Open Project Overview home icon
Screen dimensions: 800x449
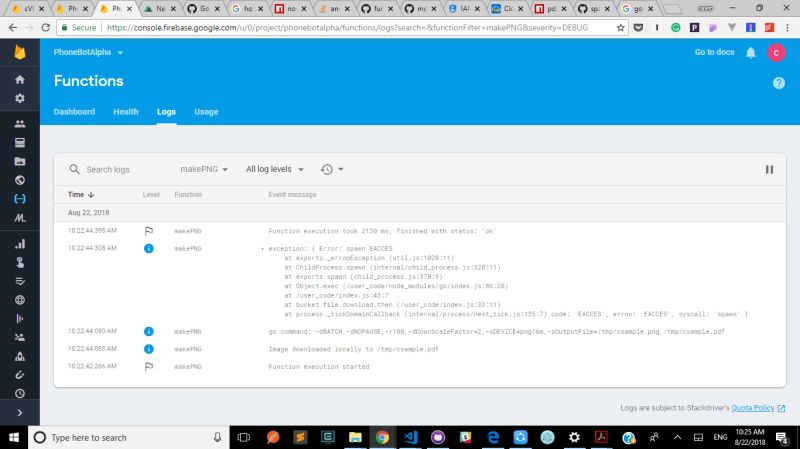pyautogui.click(x=20, y=80)
